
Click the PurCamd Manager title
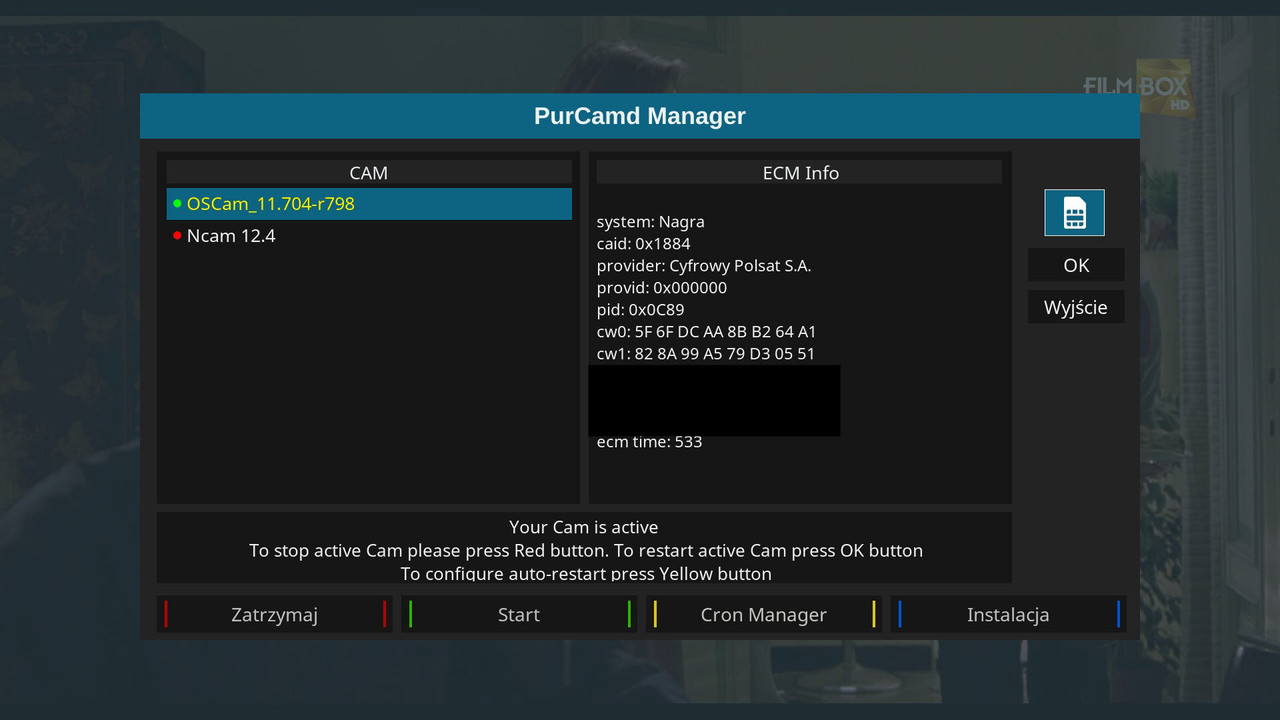click(640, 116)
